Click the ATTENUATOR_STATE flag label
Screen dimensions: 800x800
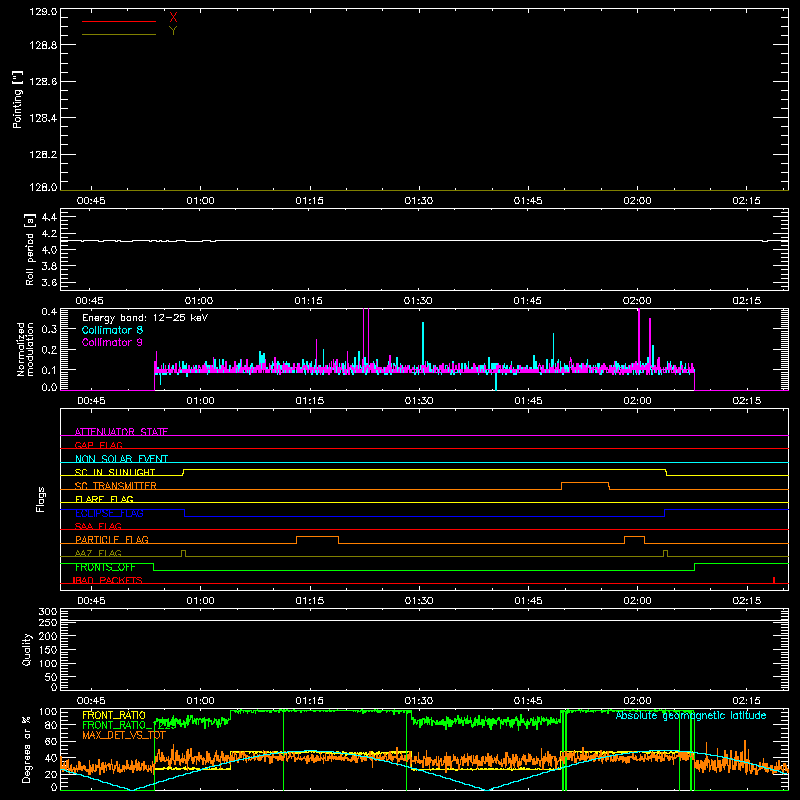(121, 432)
